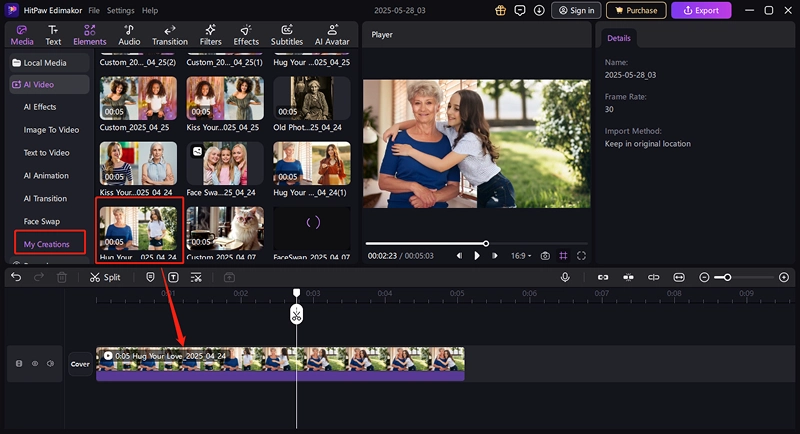Click the Delete trash icon

click(x=62, y=277)
